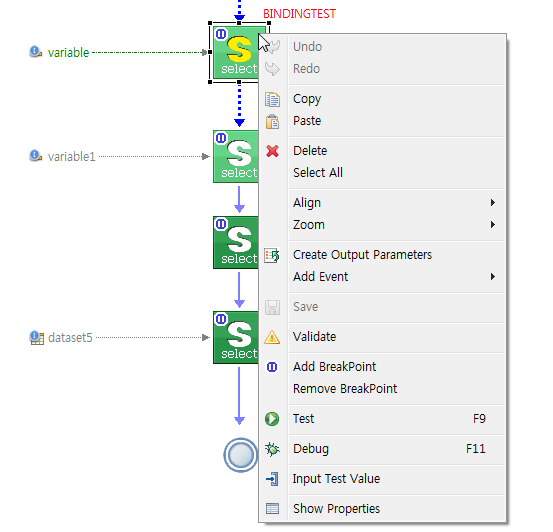Click the Copy document icon
Viewport: 553px width, 532px height.
tap(272, 99)
